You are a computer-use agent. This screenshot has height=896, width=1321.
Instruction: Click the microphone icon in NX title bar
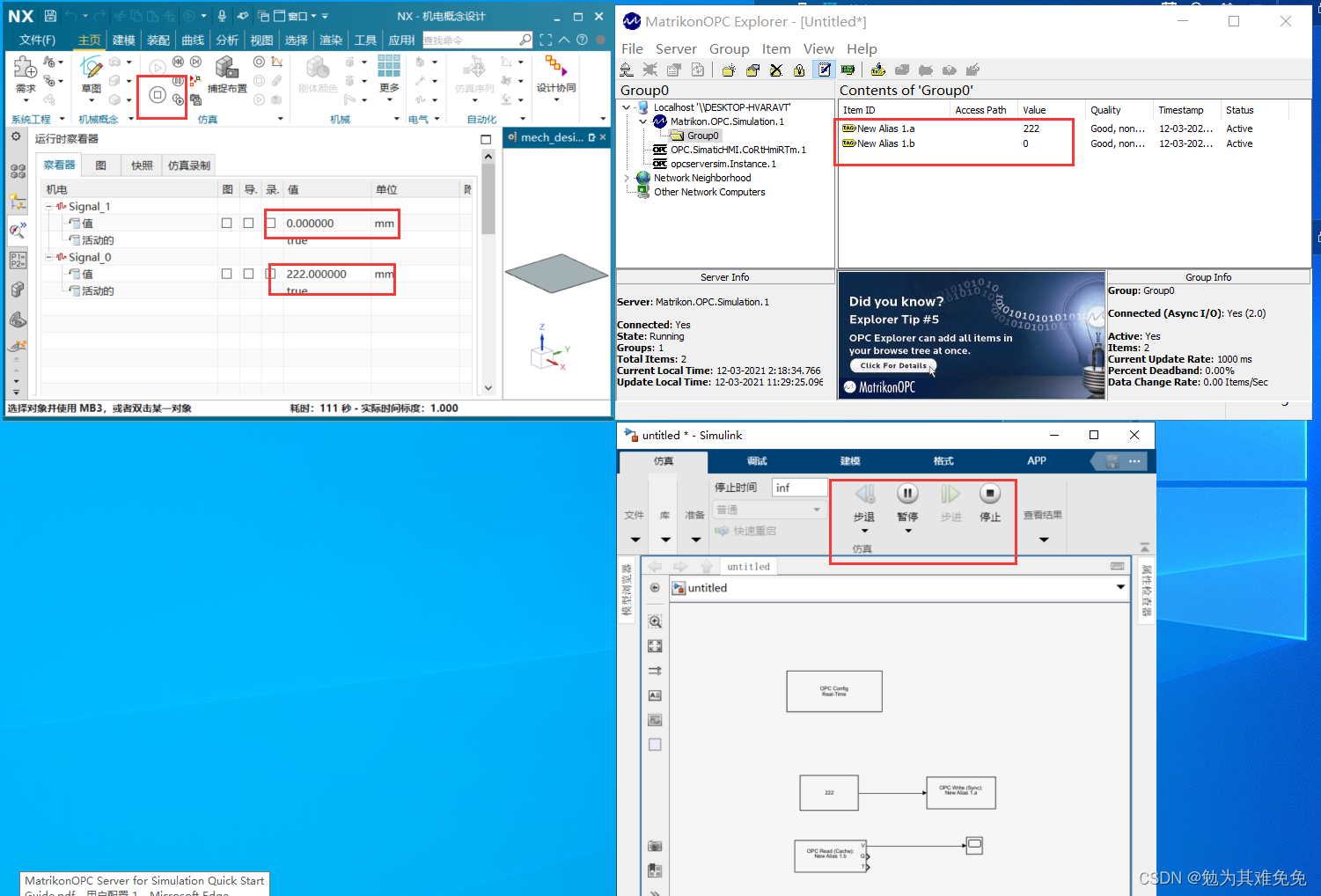pos(222,16)
